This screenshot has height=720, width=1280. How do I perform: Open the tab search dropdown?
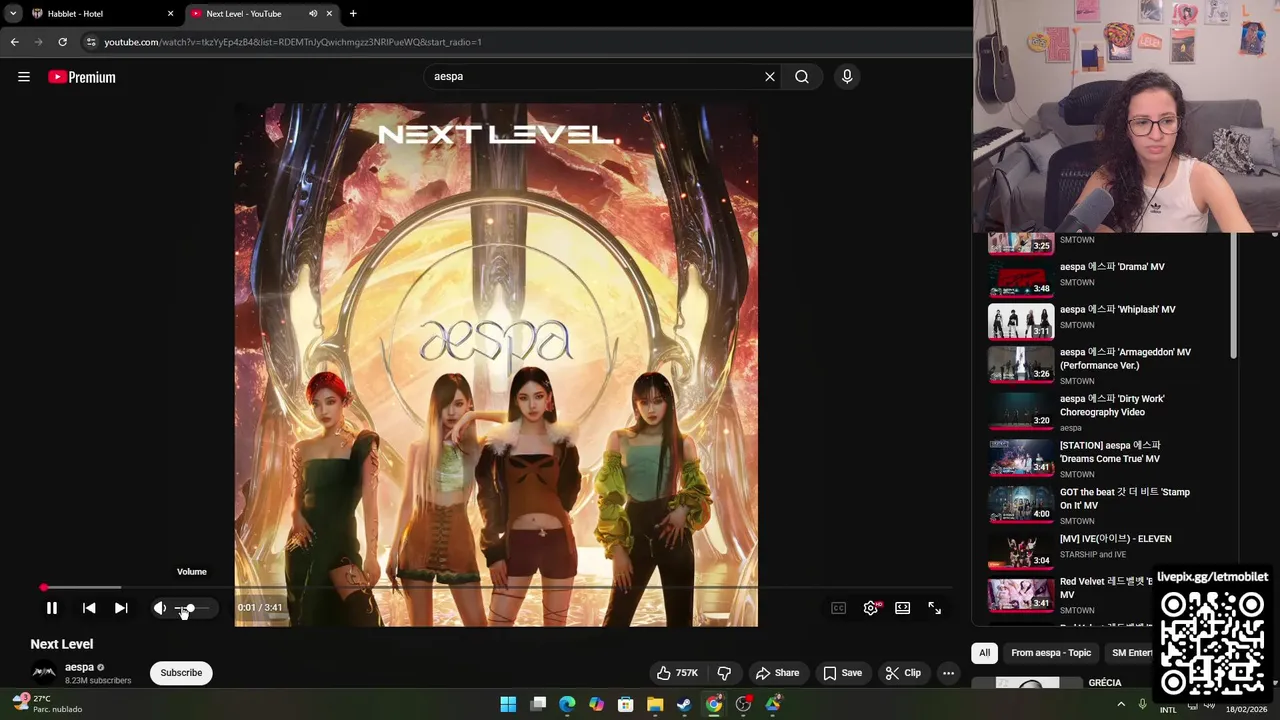tap(12, 14)
